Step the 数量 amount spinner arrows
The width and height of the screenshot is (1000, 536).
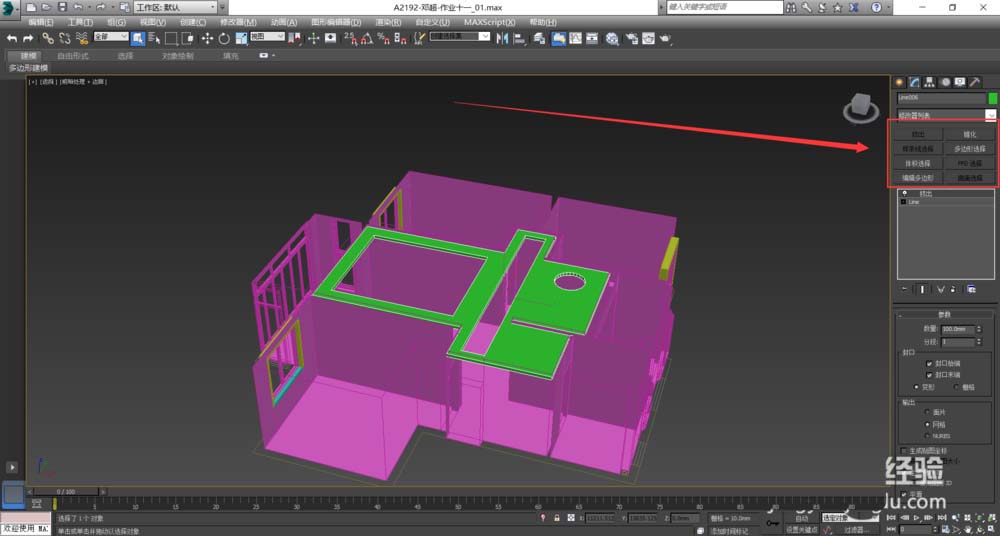point(980,329)
